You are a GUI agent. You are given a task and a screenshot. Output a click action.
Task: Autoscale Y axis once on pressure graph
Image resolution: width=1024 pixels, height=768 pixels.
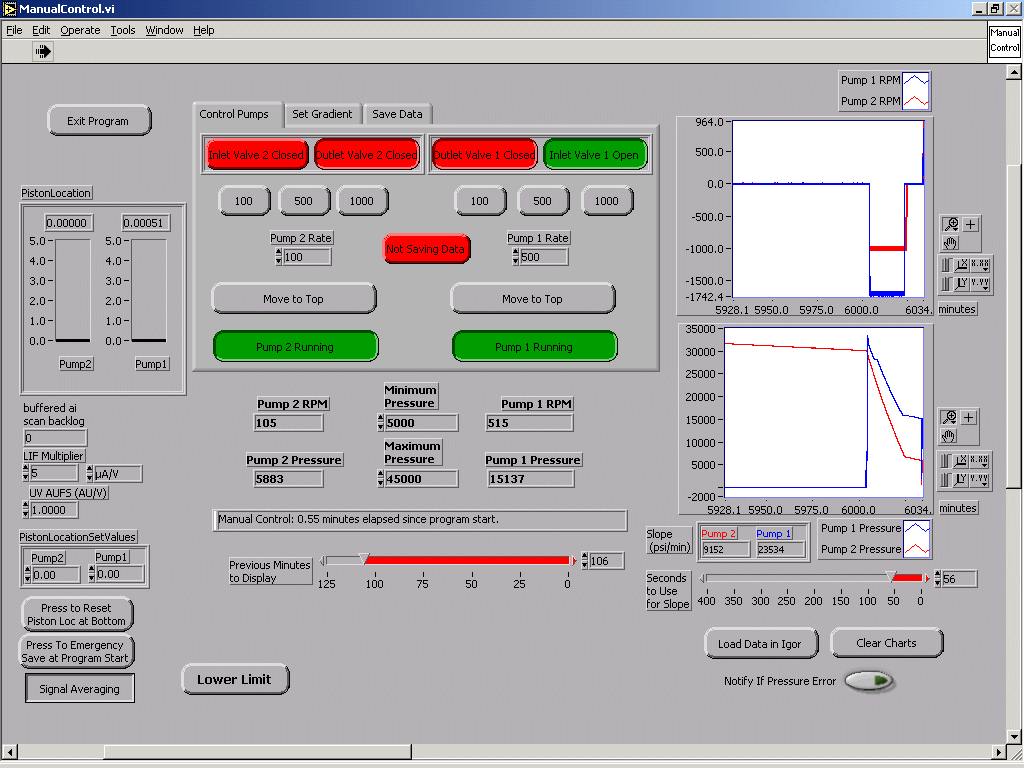(960, 480)
